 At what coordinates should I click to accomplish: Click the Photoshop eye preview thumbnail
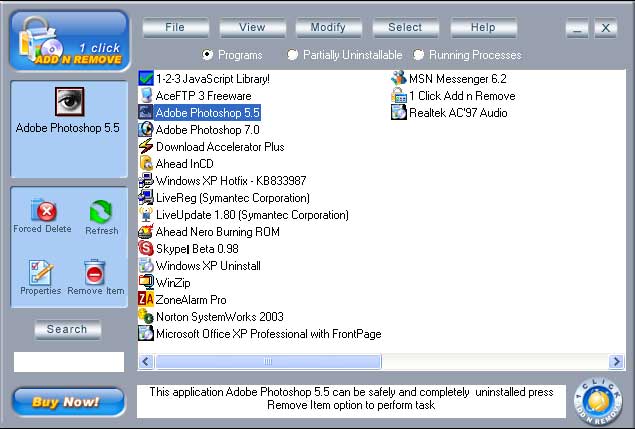tap(70, 101)
